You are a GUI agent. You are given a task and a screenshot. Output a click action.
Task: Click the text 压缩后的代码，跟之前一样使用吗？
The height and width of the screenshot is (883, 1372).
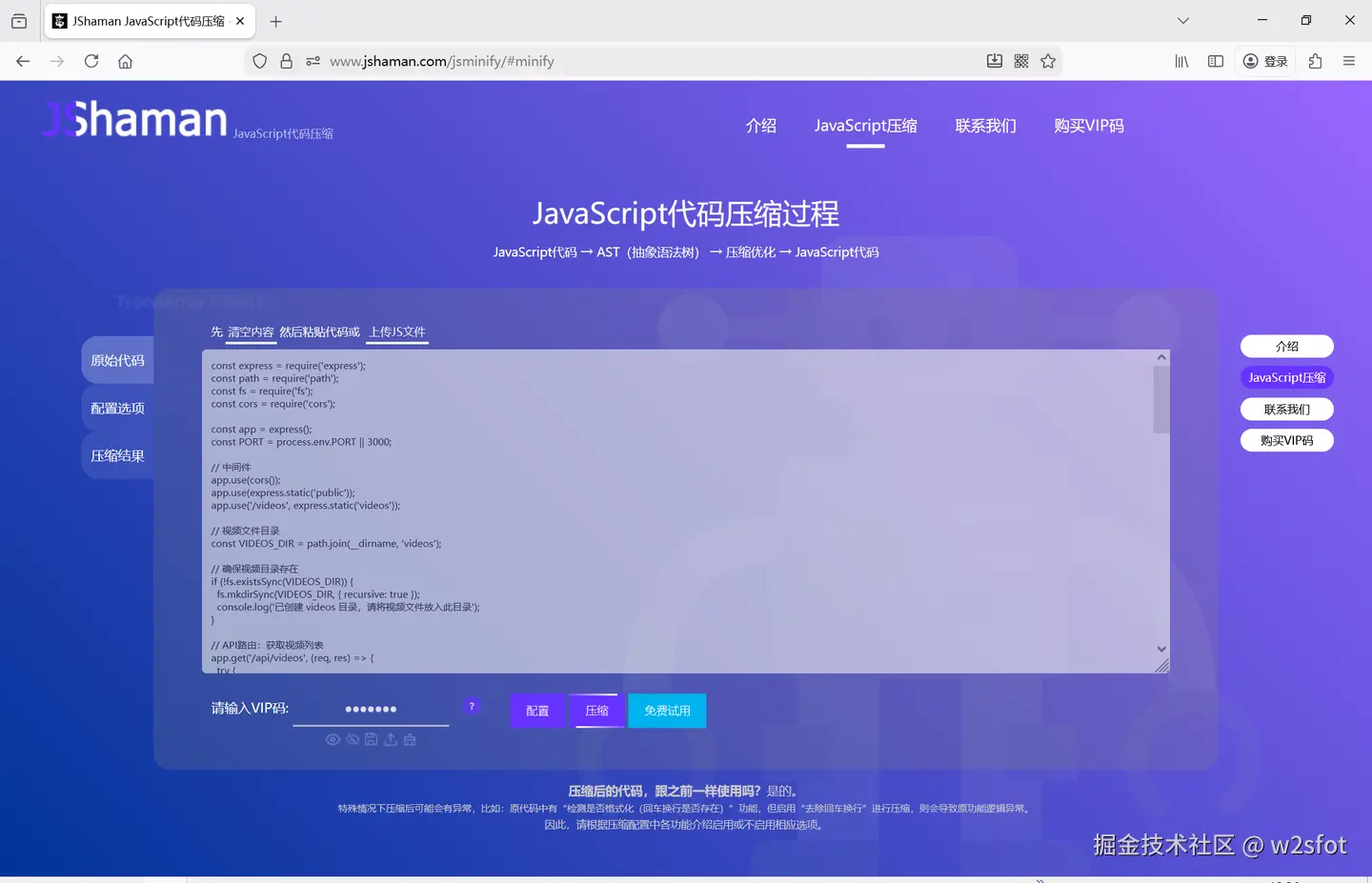pos(665,791)
